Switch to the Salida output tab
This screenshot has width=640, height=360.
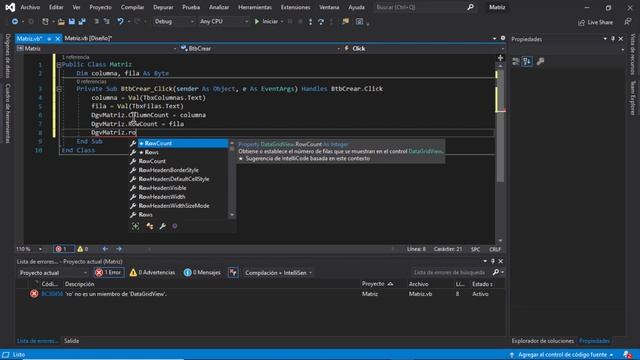72,341
